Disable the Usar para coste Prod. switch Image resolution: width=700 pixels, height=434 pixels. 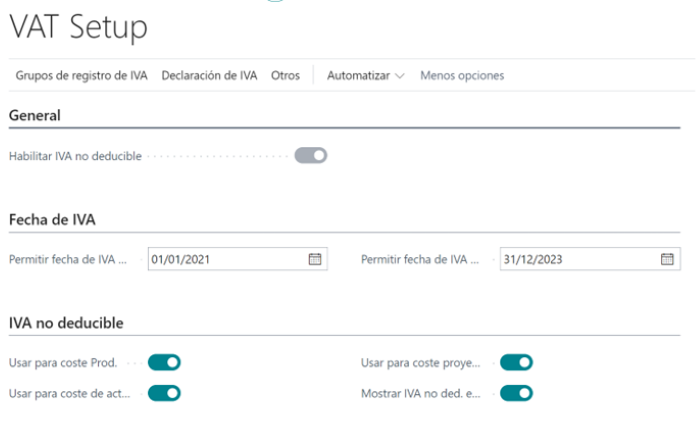coord(164,362)
